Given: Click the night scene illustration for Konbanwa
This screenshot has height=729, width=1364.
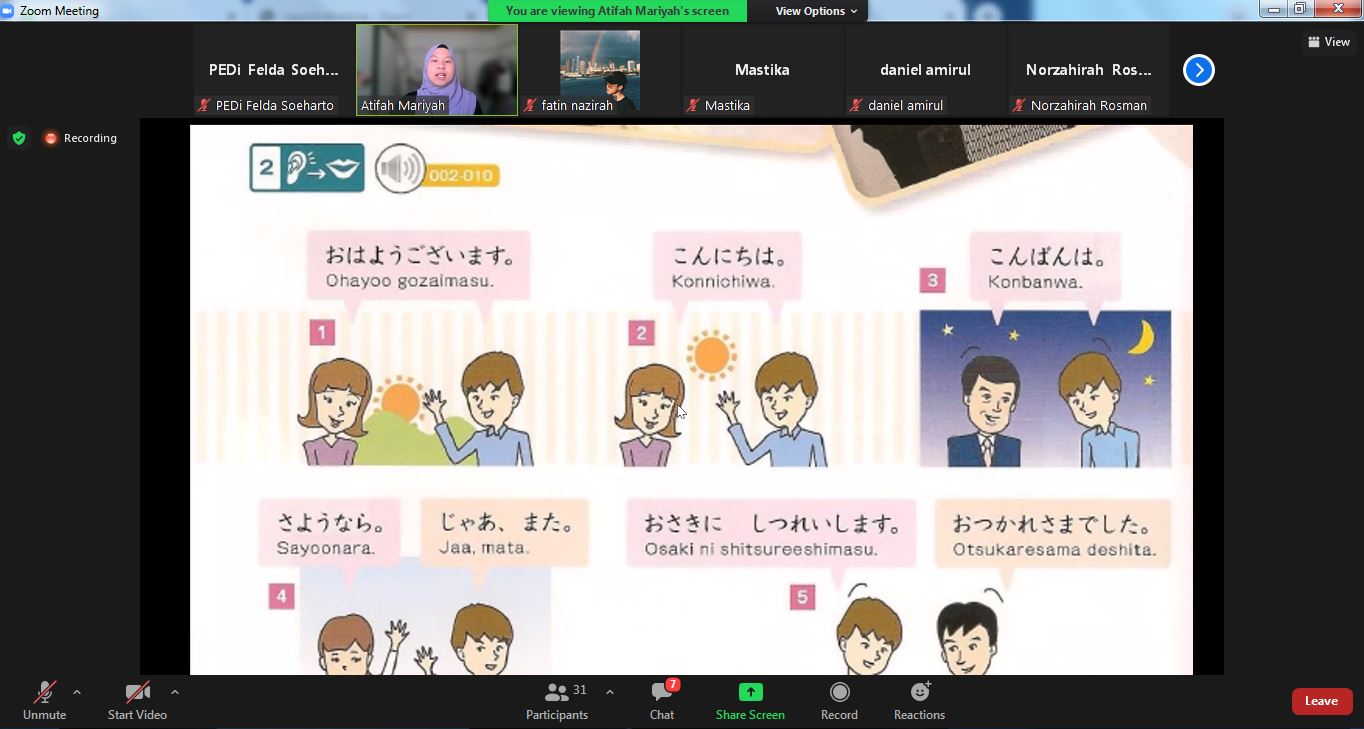Looking at the screenshot, I should pyautogui.click(x=1045, y=388).
